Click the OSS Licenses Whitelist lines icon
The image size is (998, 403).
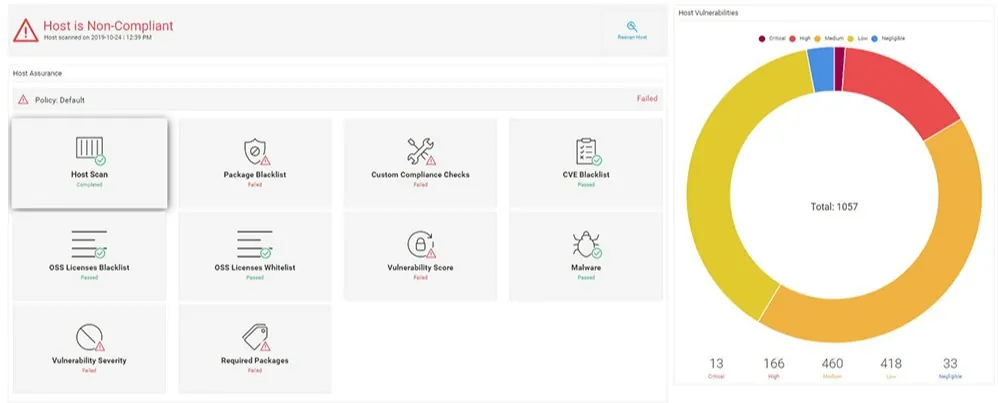pos(255,244)
